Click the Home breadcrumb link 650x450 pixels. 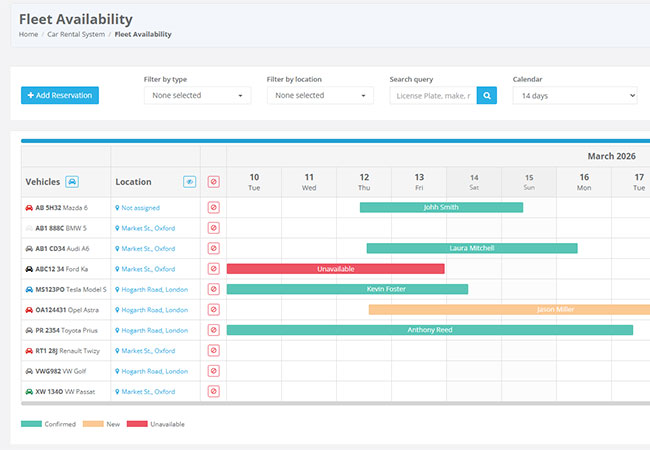tap(28, 34)
